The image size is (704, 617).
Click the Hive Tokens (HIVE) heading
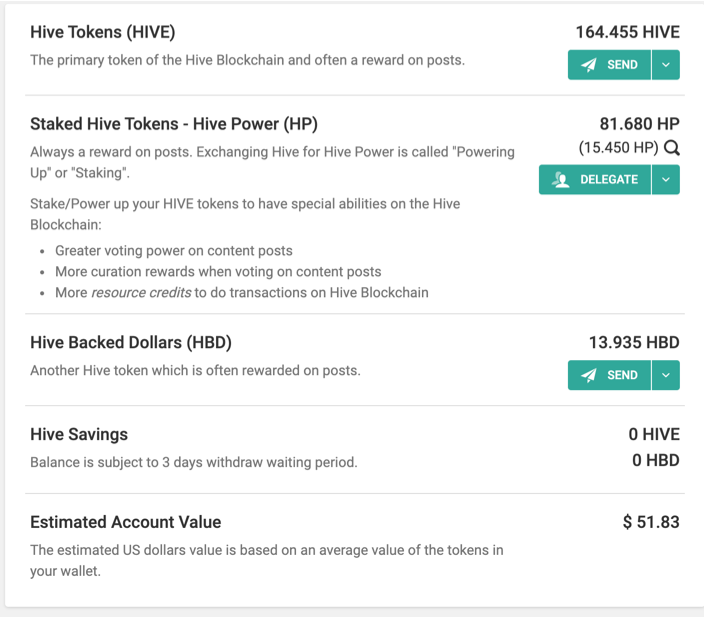coord(103,32)
